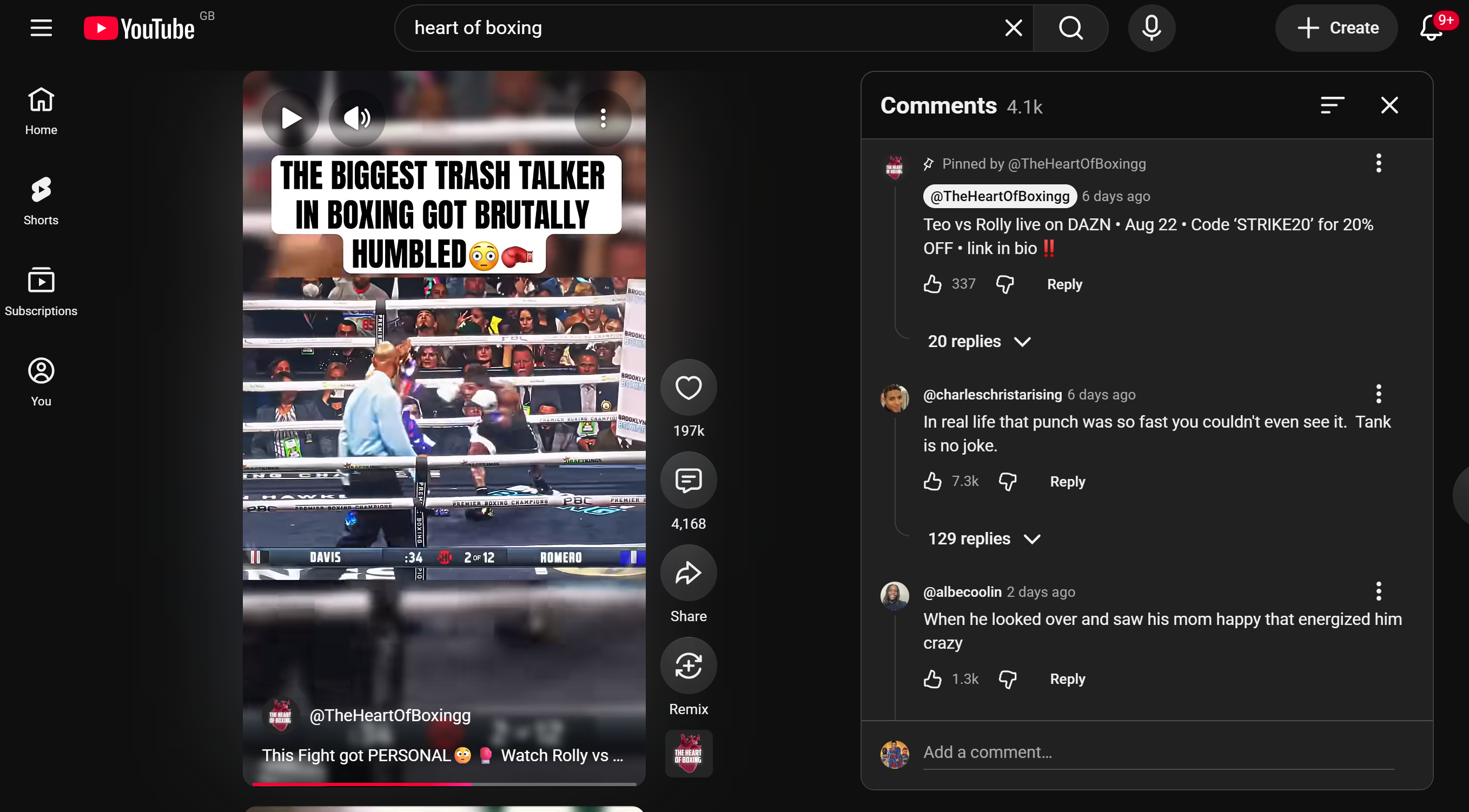Open options for the pinned comment

click(x=1378, y=164)
